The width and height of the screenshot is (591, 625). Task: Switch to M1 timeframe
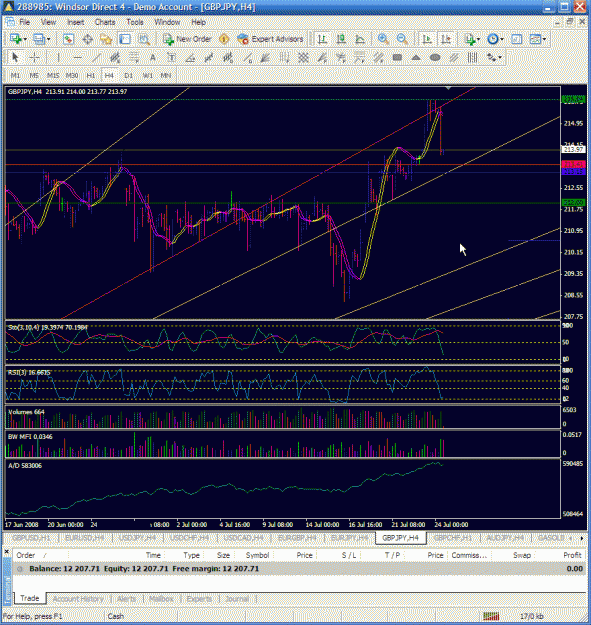15,75
